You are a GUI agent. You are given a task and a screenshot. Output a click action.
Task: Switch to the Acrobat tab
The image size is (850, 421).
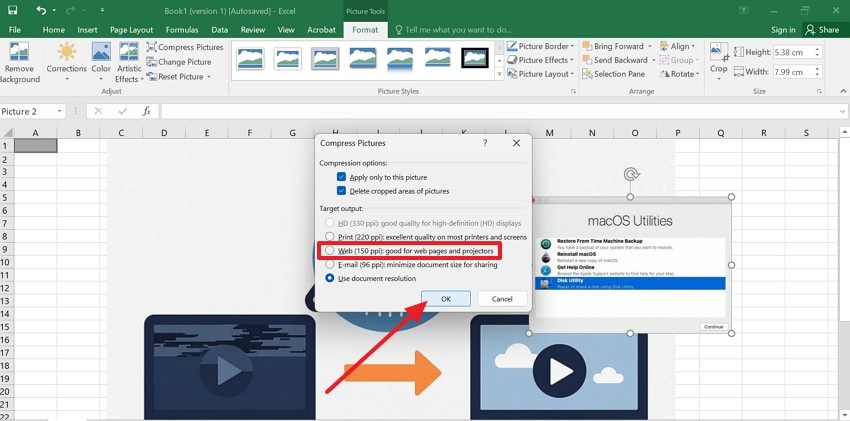tap(321, 30)
